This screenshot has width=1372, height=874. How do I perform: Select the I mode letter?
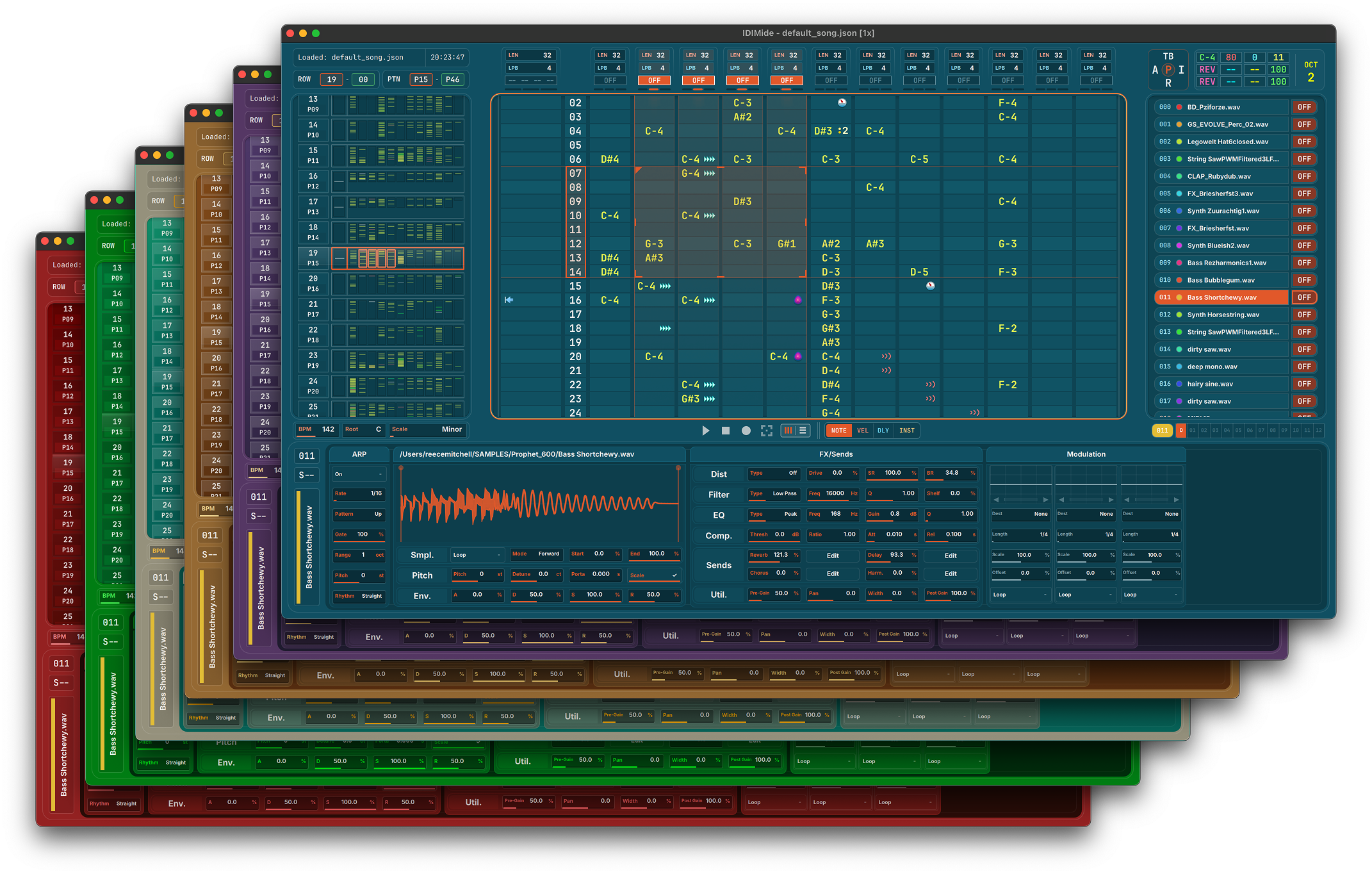[1181, 70]
